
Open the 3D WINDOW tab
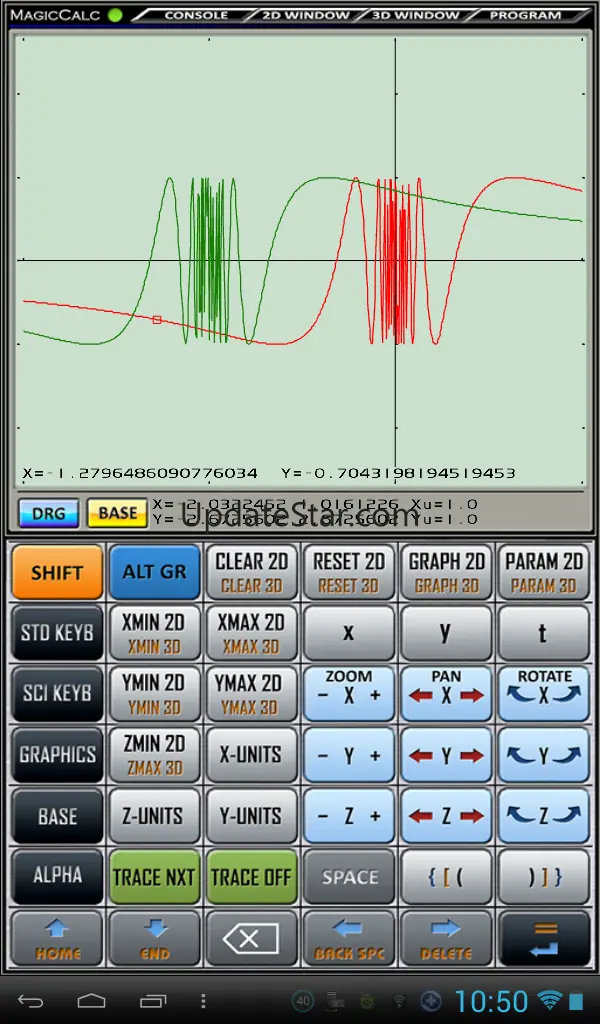coord(415,14)
